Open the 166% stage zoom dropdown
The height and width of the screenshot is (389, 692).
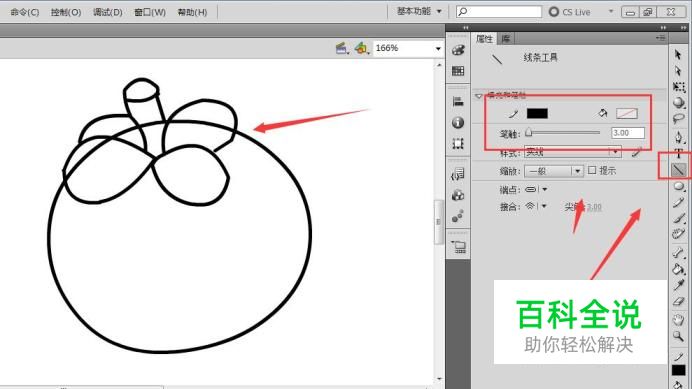(x=438, y=48)
